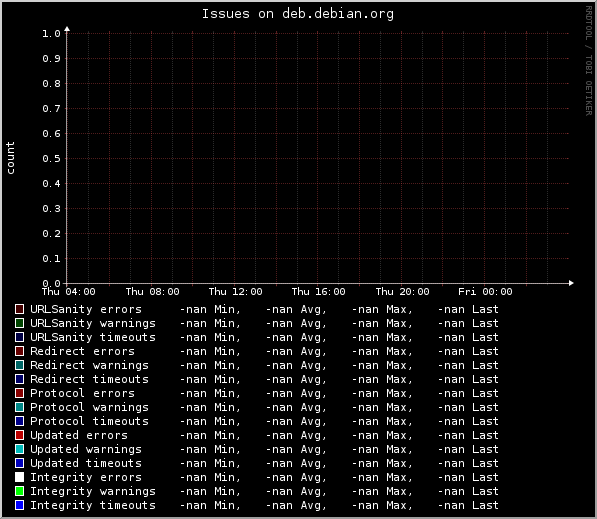The height and width of the screenshot is (519, 597).
Task: Click the Updated warnings cyan swatch
Action: tap(19, 449)
